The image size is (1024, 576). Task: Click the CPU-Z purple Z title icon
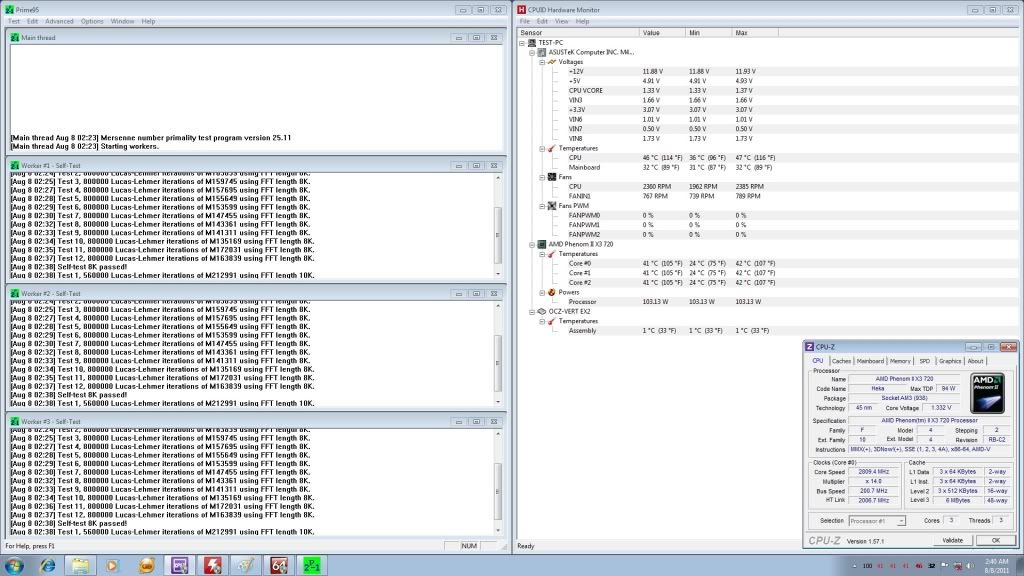click(810, 347)
